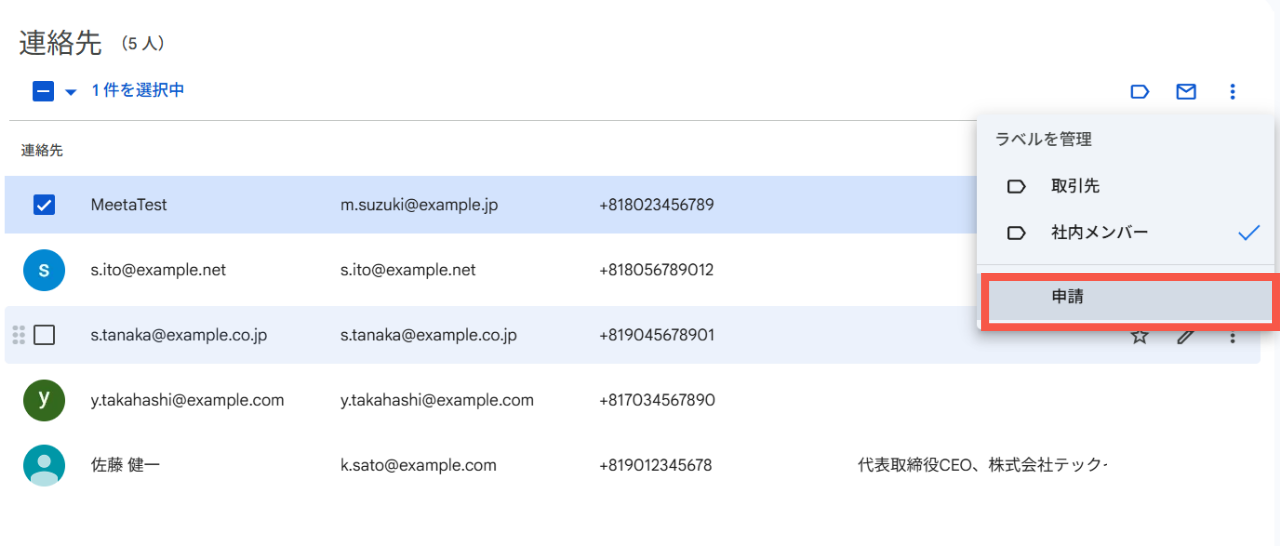Click the y.takahashi avatar icon
The image size is (1280, 547).
pos(44,400)
